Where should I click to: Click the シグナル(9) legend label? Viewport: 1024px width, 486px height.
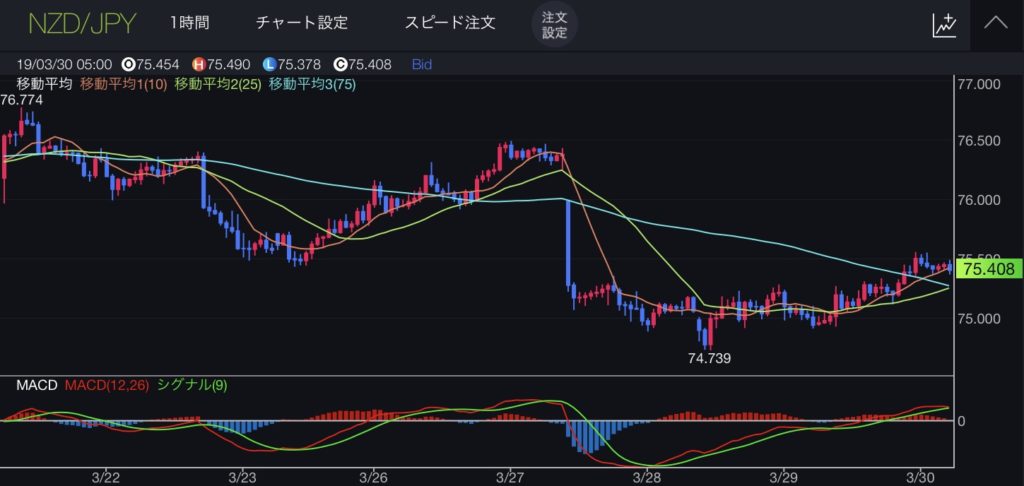[x=192, y=385]
